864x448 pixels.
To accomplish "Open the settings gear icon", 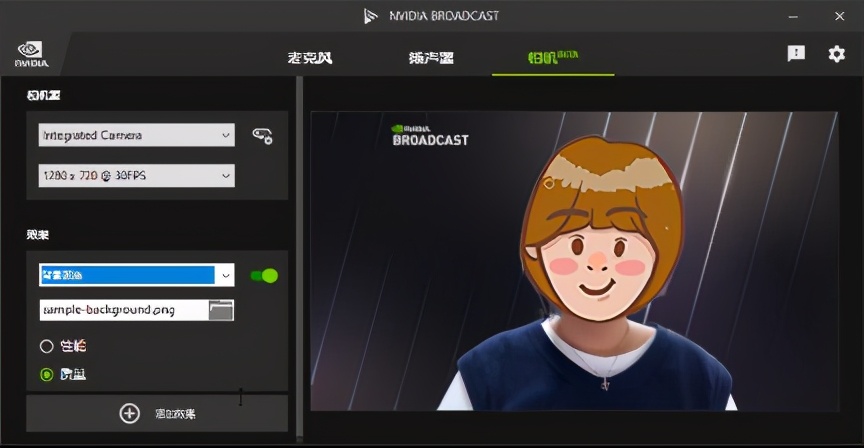I will [x=836, y=54].
